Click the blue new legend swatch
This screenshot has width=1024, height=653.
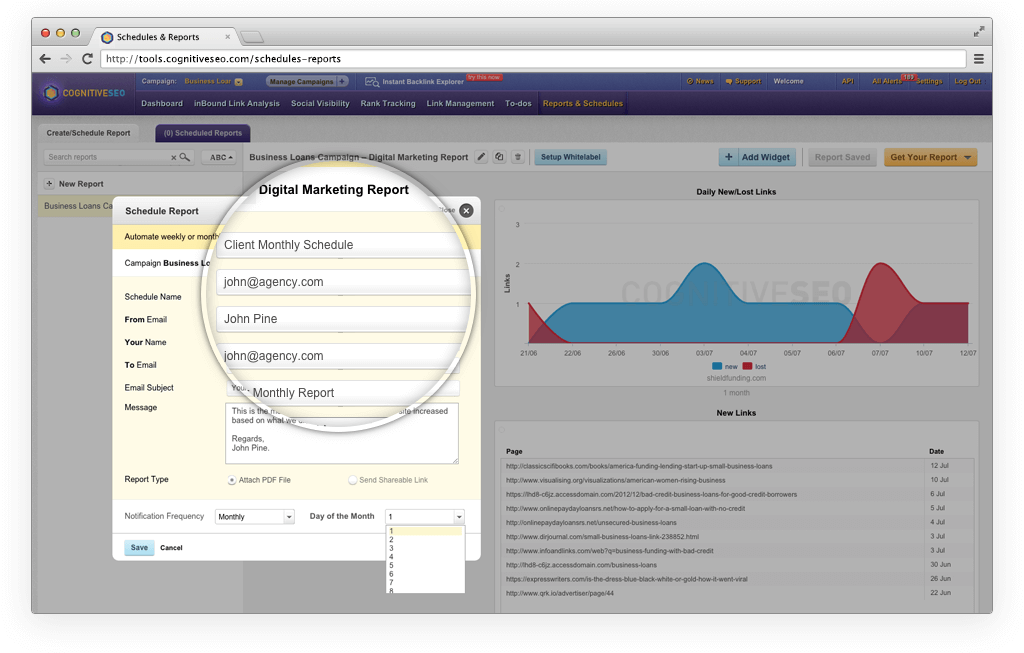tap(717, 367)
